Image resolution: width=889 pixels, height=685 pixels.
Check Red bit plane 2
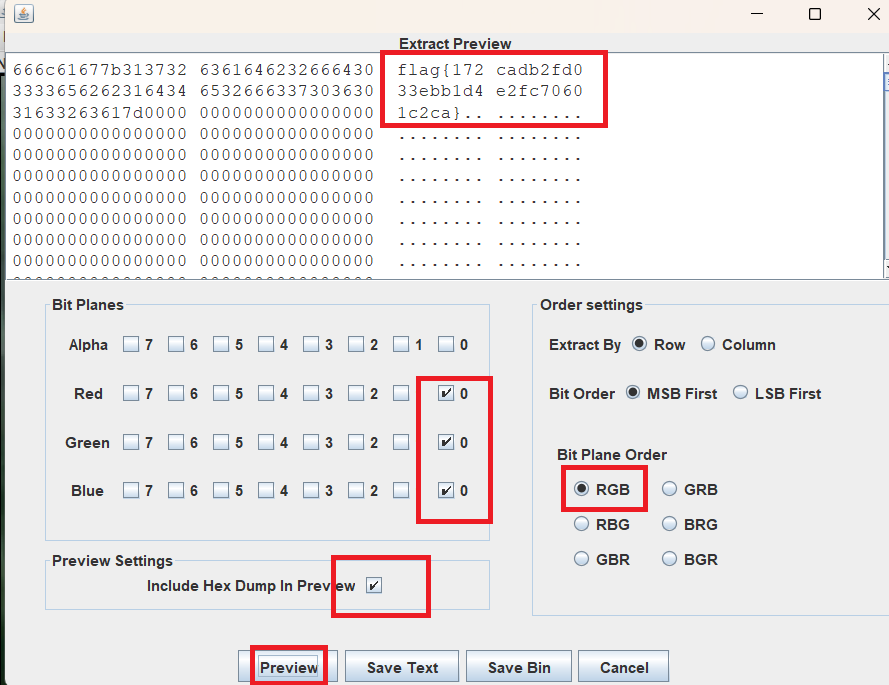pos(356,393)
